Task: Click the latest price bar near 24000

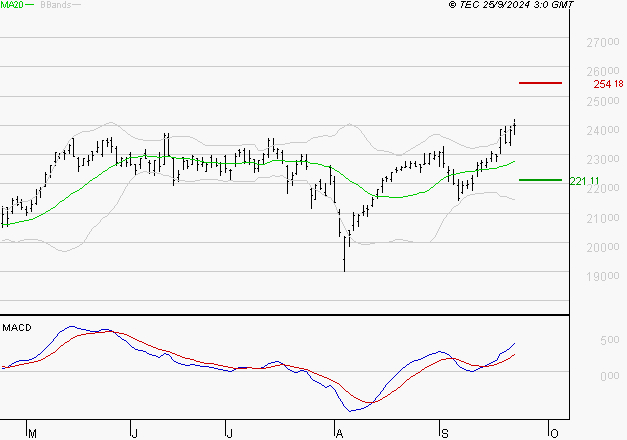Action: pyautogui.click(x=515, y=127)
